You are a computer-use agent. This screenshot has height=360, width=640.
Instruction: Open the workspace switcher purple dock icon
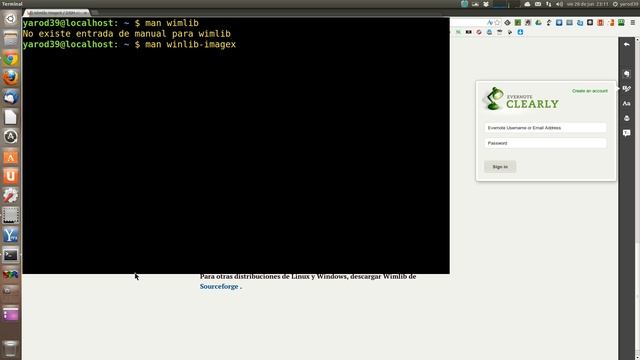[11, 314]
